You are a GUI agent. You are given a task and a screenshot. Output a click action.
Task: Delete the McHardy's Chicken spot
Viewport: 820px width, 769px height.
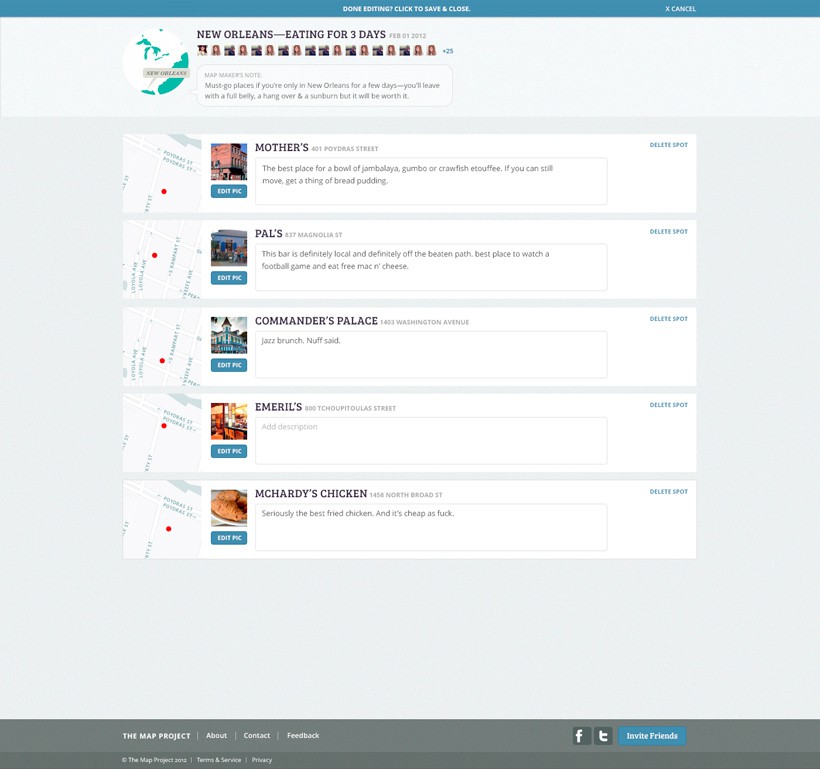668,492
